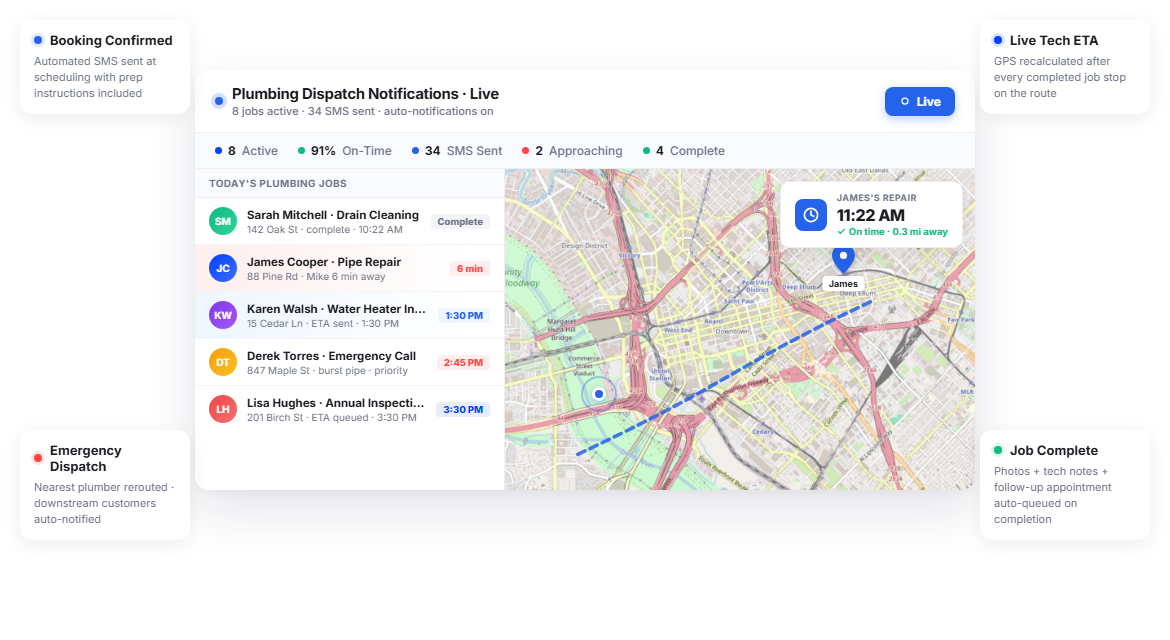Click the Today's Plumbing Jobs header
This screenshot has width=1170, height=640.
278,183
